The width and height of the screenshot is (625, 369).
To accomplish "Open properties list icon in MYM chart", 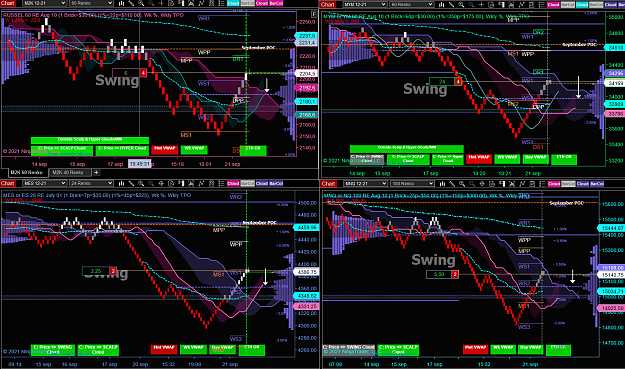I will [542, 4].
